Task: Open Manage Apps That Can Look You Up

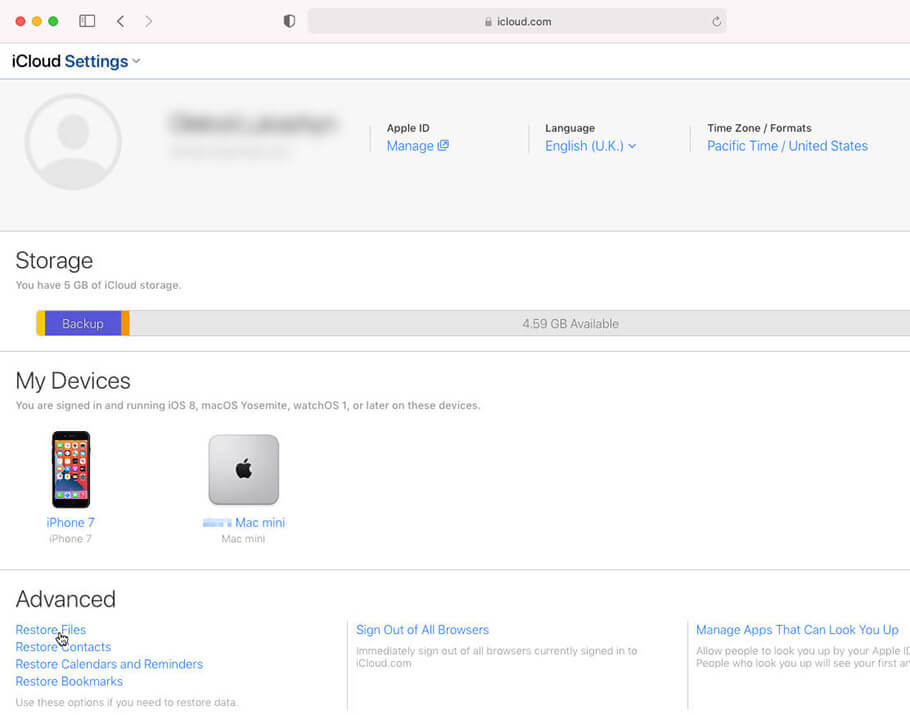Action: click(797, 630)
